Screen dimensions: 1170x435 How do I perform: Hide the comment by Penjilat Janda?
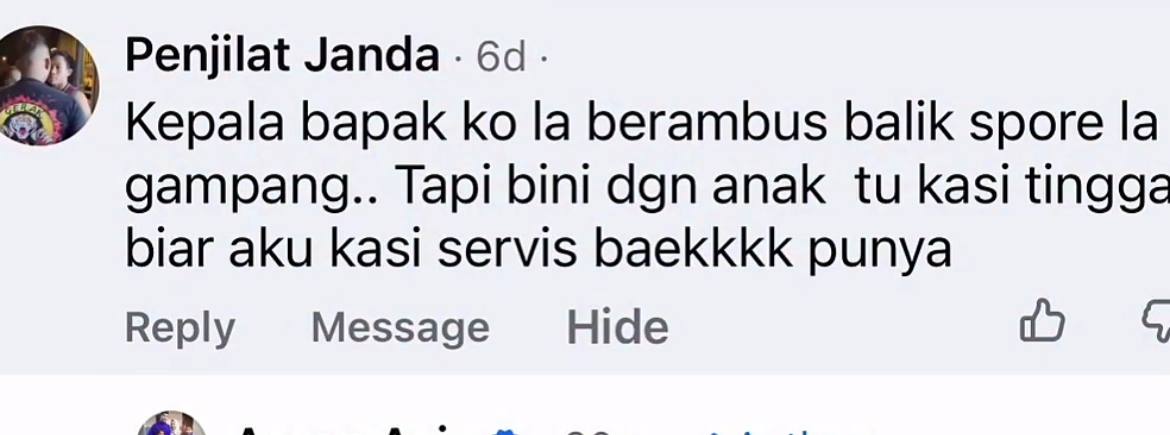coord(617,327)
